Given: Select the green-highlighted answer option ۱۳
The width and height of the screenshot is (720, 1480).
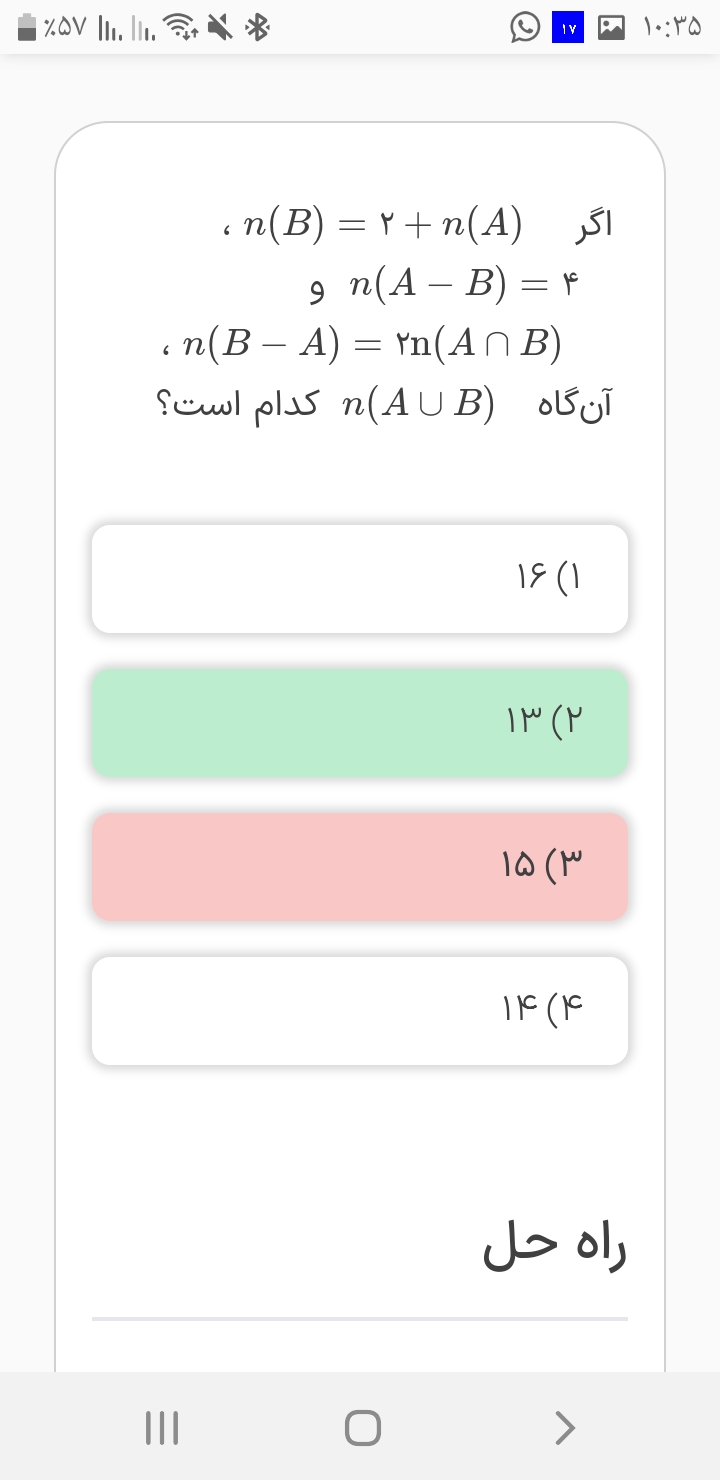Looking at the screenshot, I should [x=360, y=722].
